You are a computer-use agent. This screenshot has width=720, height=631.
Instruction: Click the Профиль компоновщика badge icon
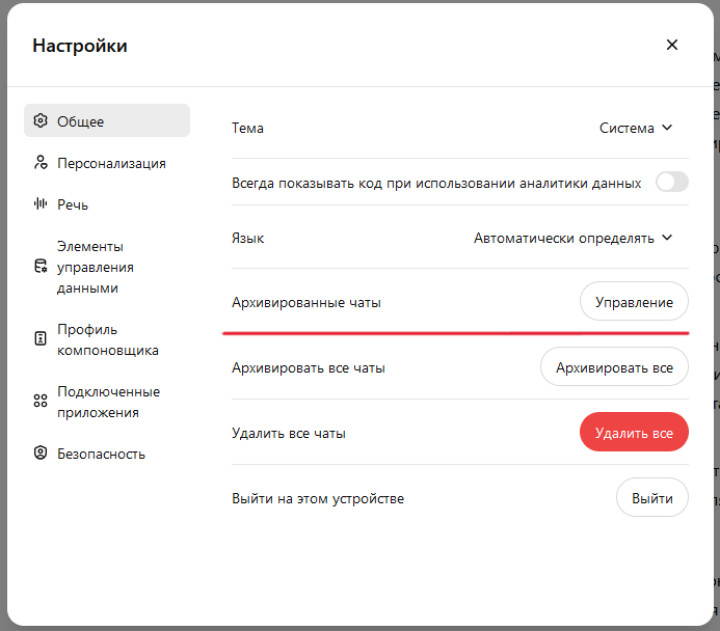click(x=41, y=339)
